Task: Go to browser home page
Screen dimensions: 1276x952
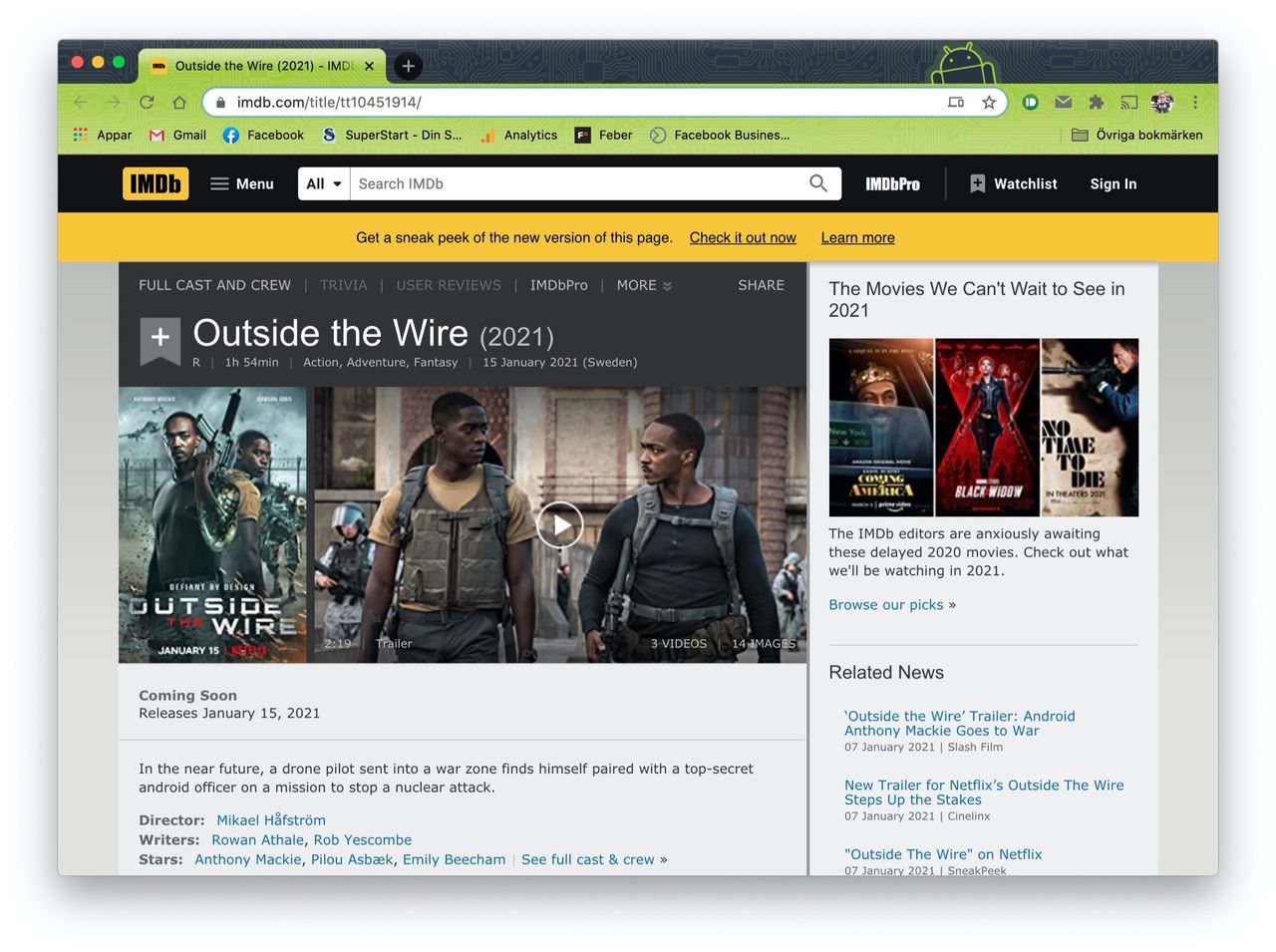Action: [179, 102]
